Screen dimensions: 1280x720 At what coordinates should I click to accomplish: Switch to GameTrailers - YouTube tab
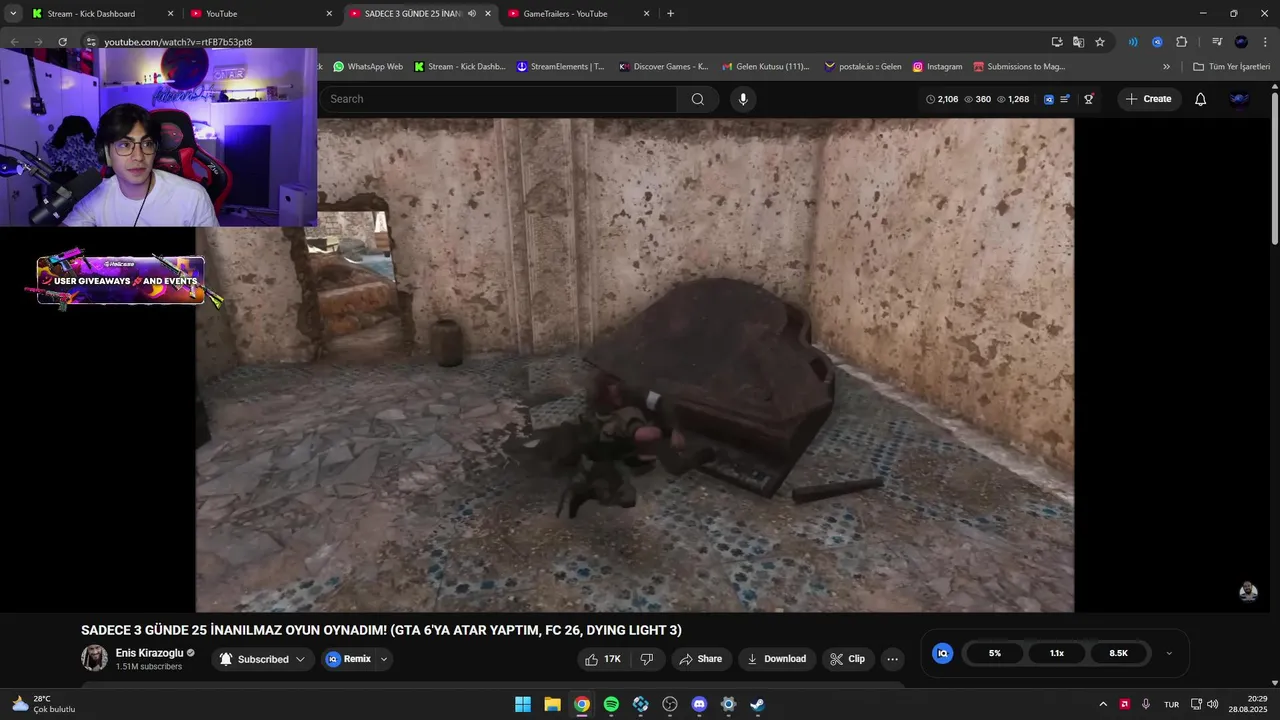point(579,14)
